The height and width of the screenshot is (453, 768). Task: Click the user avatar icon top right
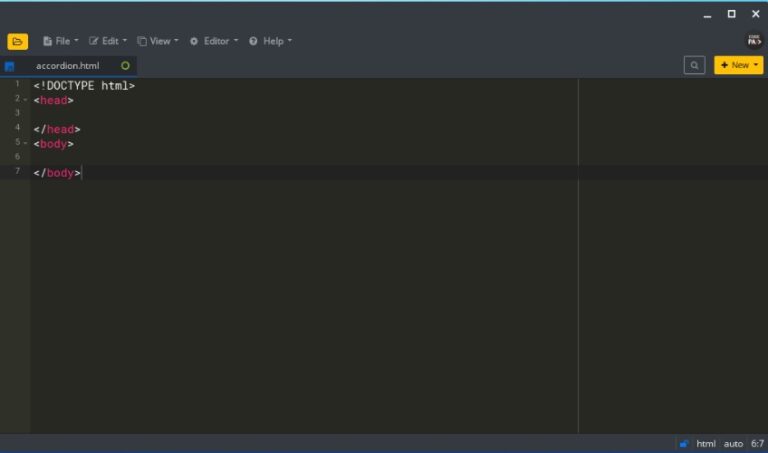click(753, 40)
